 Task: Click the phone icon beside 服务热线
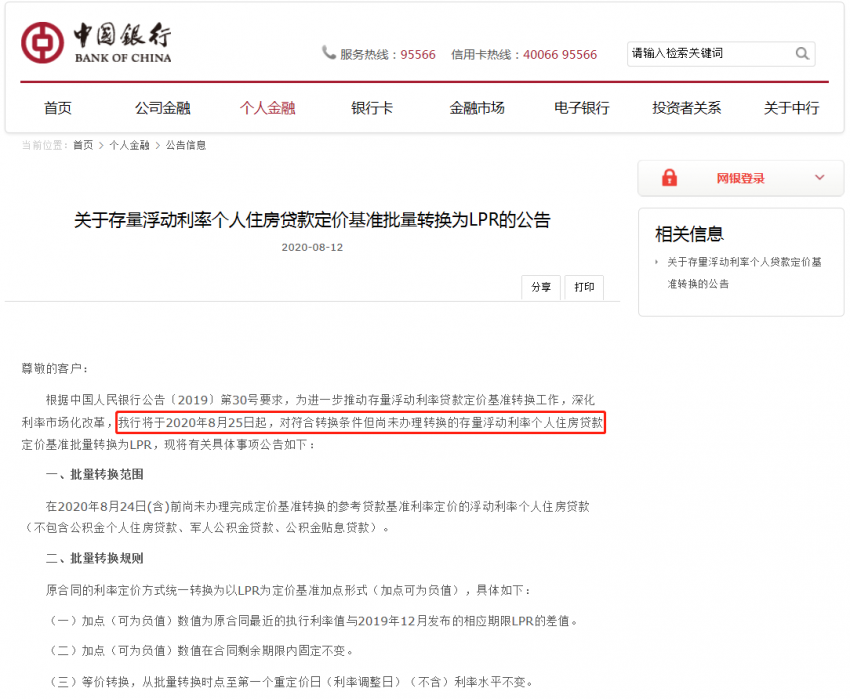pos(329,53)
